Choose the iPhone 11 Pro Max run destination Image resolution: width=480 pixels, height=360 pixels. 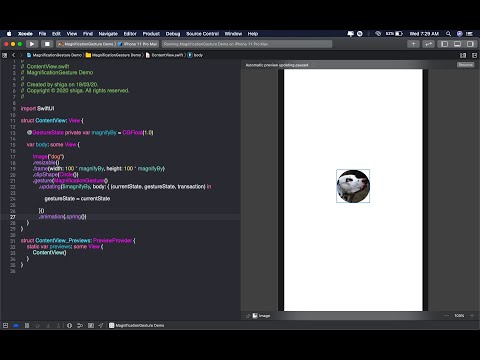137,44
